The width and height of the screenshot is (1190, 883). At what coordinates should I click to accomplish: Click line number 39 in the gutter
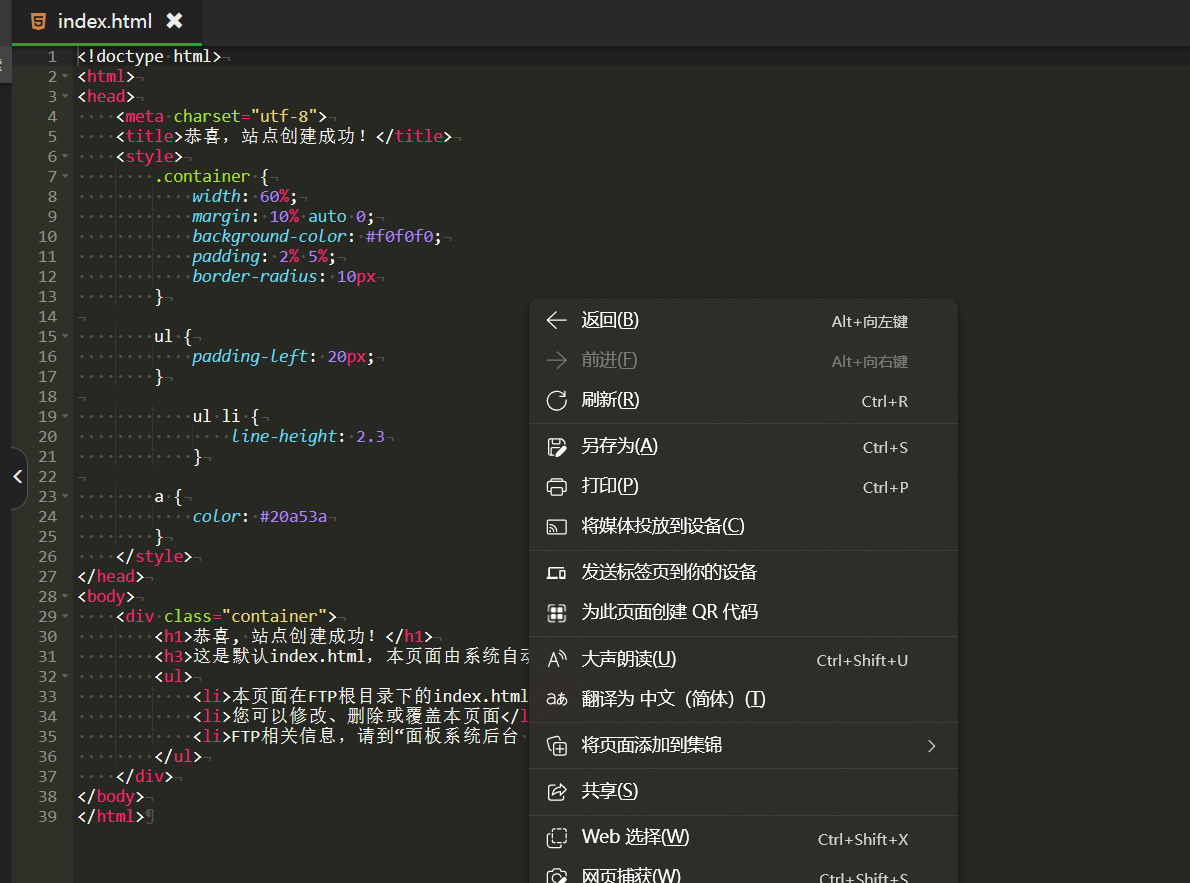[48, 816]
